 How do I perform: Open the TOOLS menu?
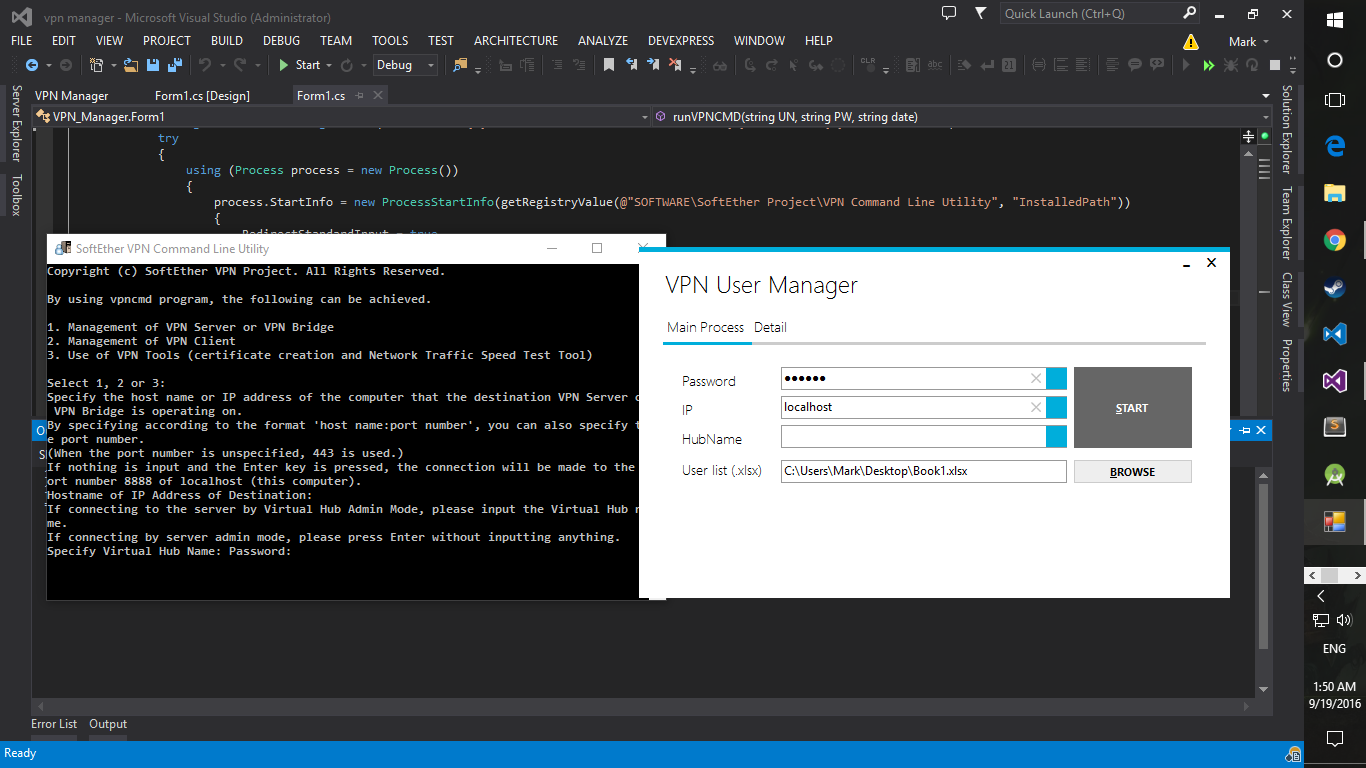[x=390, y=41]
